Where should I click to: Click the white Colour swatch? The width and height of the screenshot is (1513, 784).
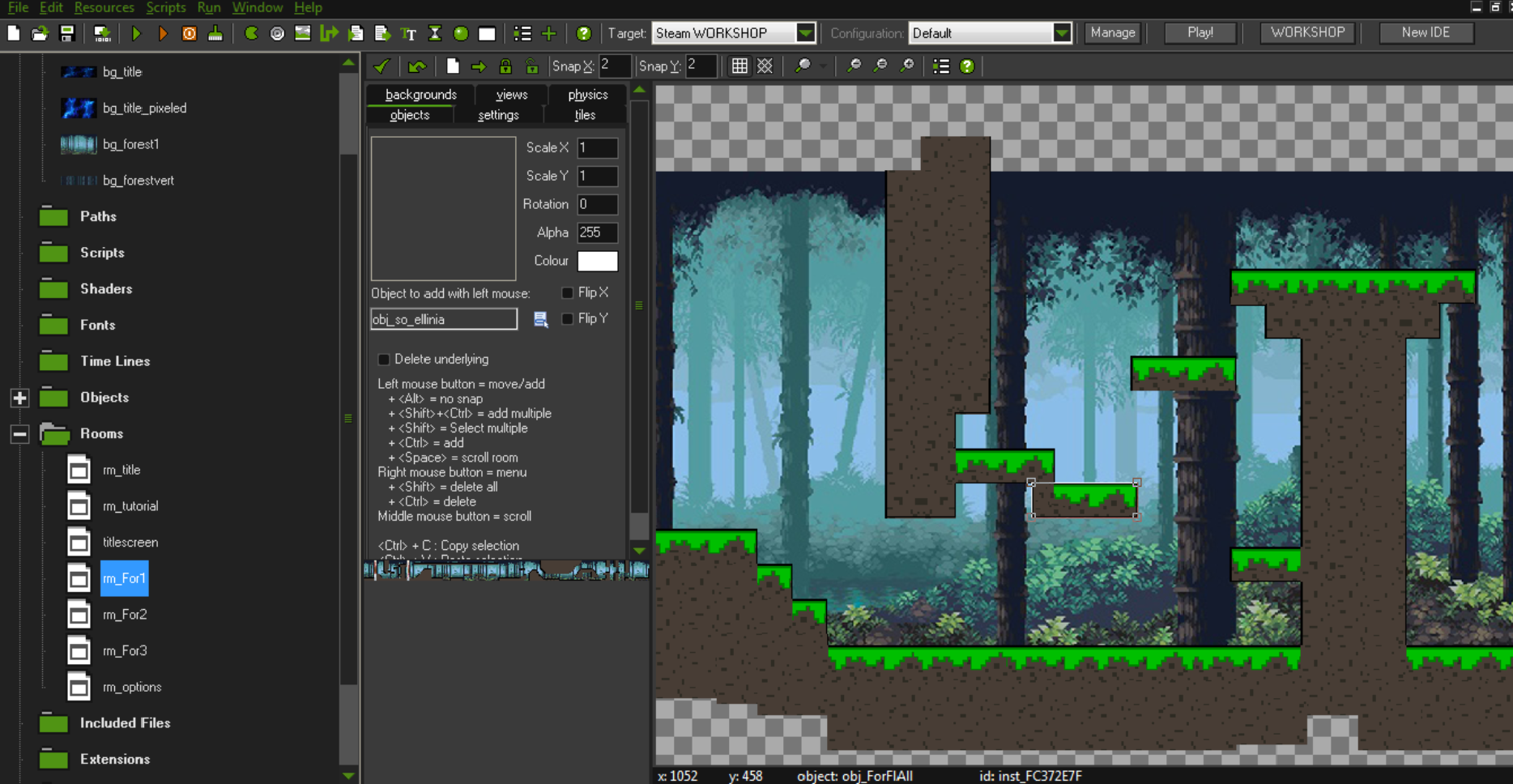(x=598, y=261)
